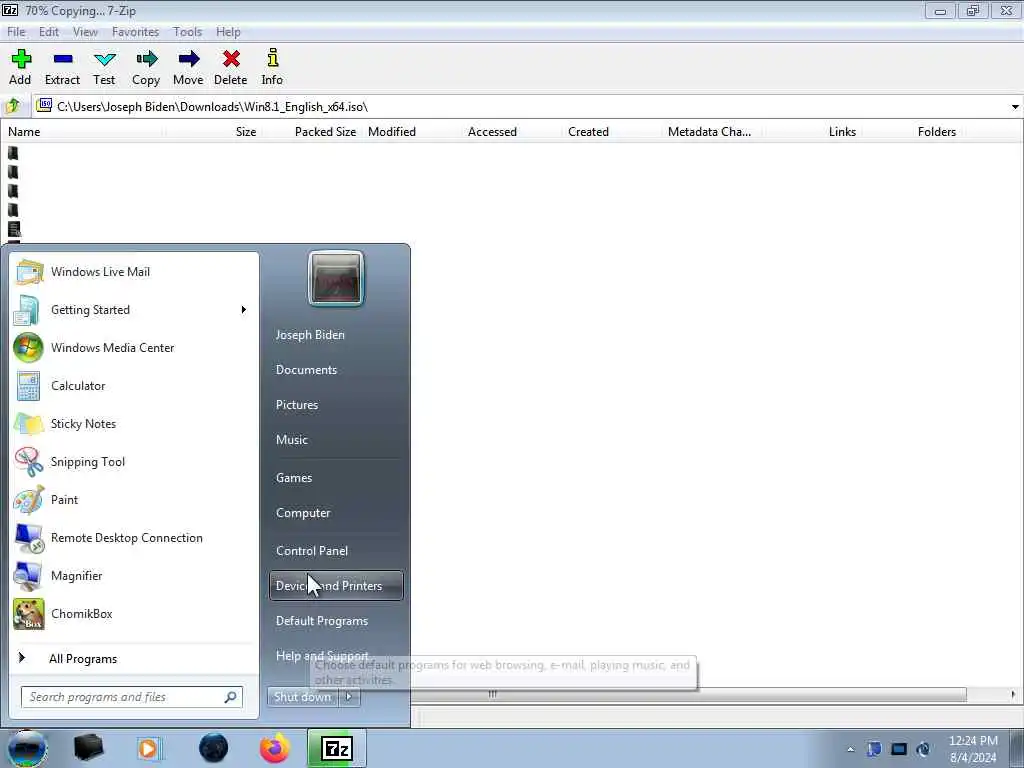Open Default Programs
Image resolution: width=1024 pixels, height=768 pixels.
click(322, 621)
